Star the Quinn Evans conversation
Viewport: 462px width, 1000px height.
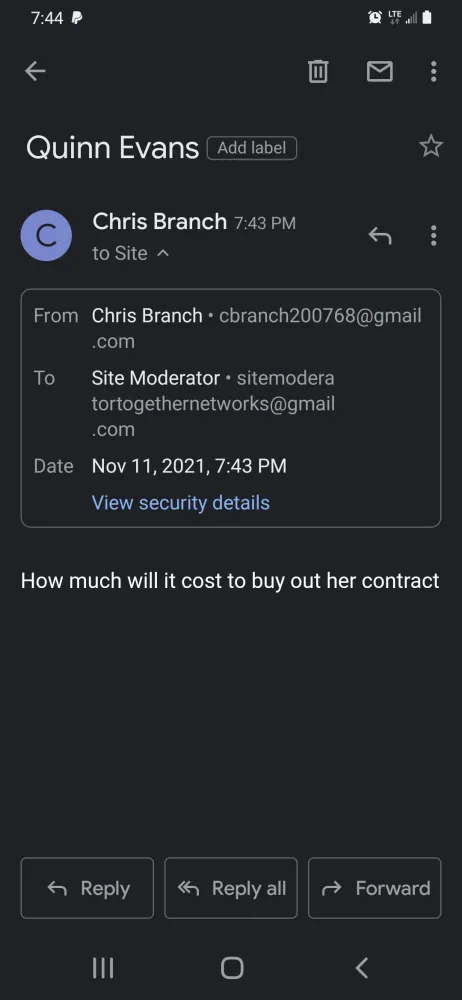click(x=431, y=147)
